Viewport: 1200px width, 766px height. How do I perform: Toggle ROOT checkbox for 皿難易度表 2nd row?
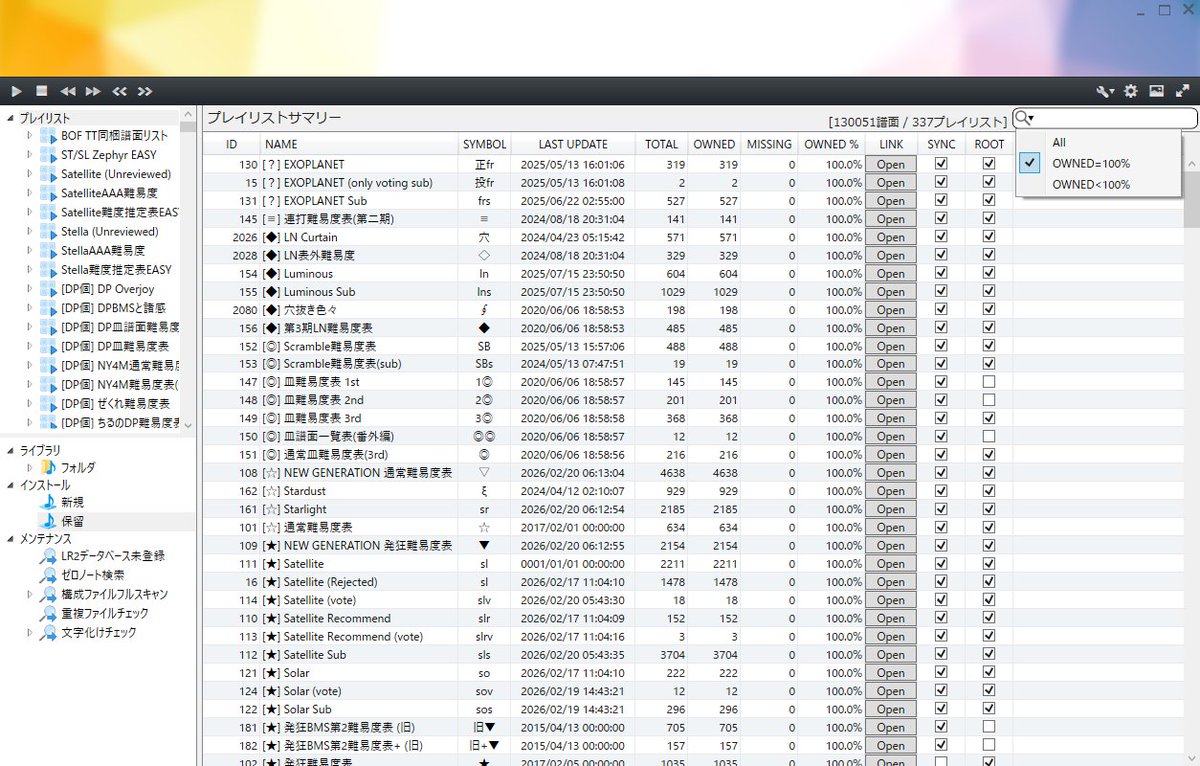pyautogui.click(x=989, y=400)
